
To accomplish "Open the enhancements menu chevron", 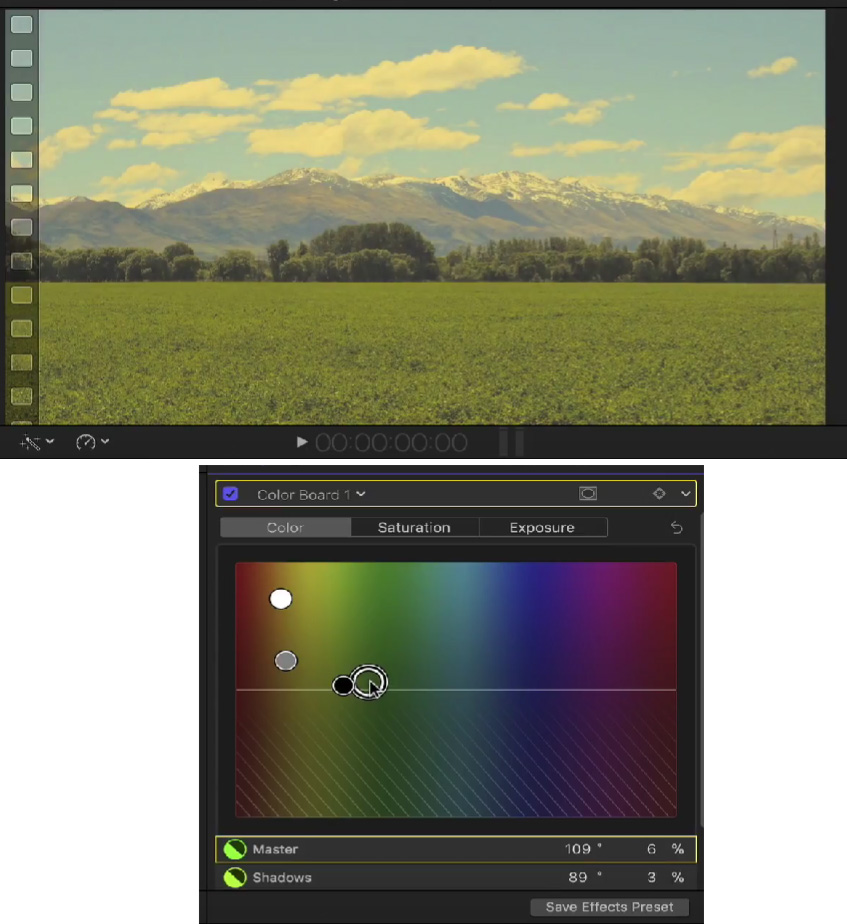I will click(50, 441).
